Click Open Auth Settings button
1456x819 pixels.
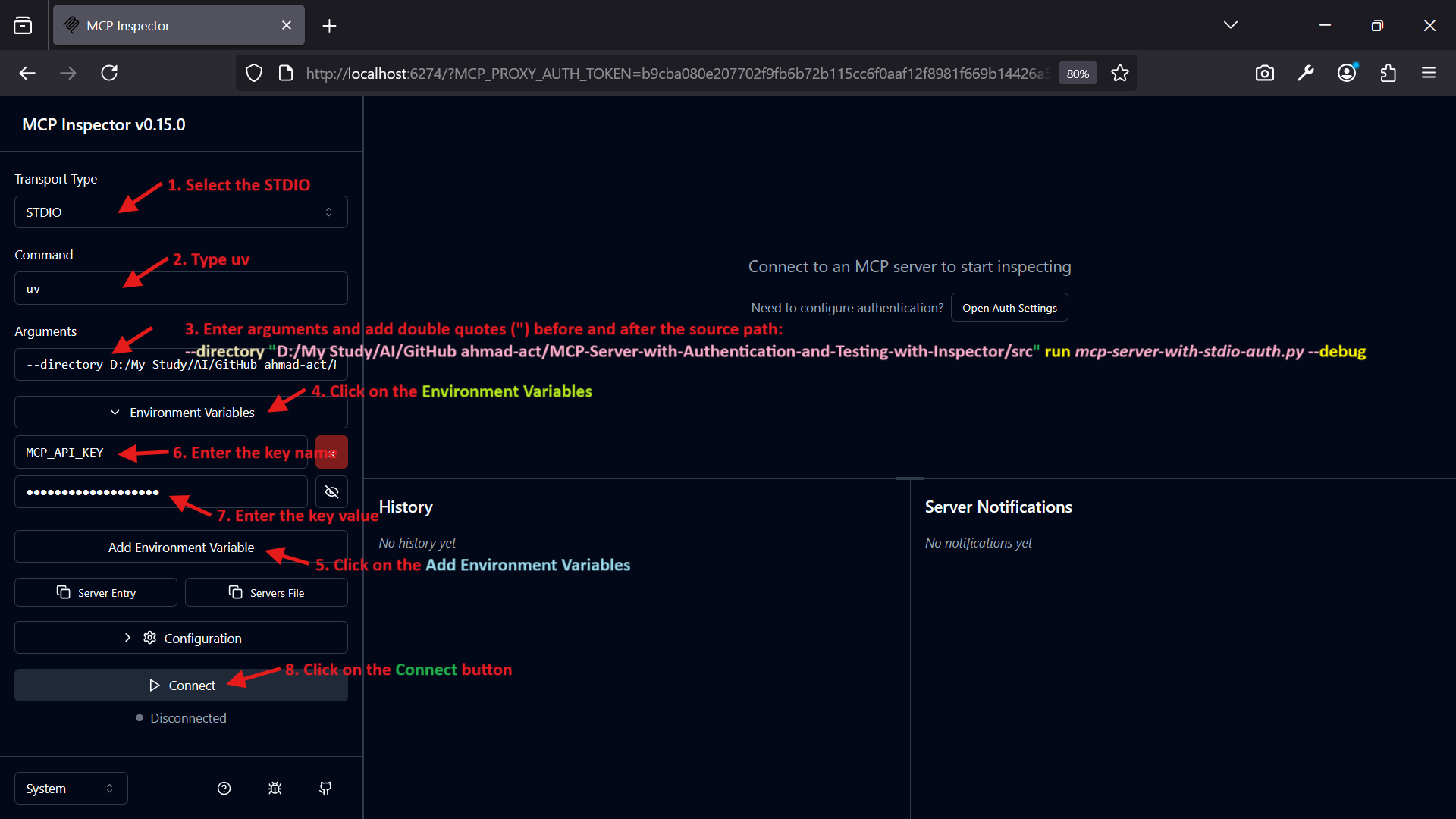point(1009,308)
